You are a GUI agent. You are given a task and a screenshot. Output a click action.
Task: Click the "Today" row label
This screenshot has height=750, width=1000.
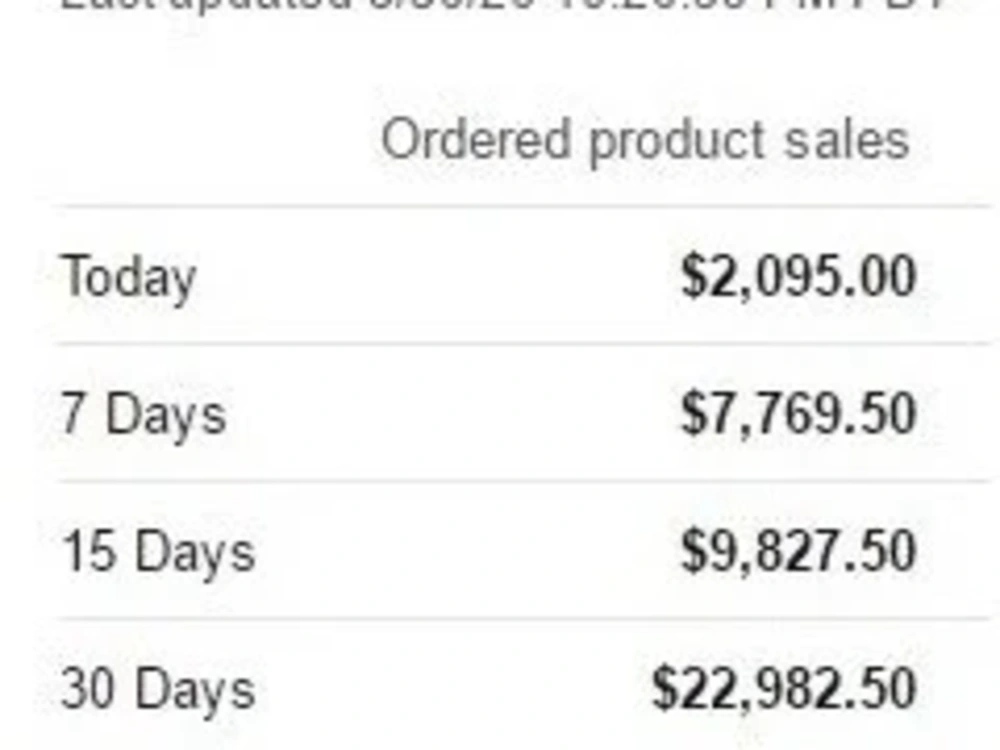[128, 277]
